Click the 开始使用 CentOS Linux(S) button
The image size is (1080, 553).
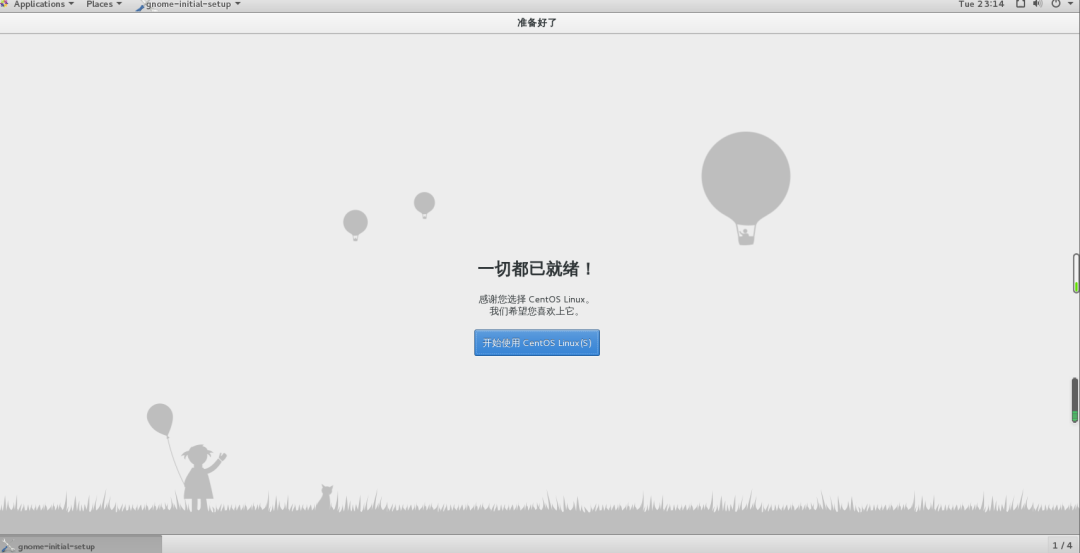pos(537,342)
